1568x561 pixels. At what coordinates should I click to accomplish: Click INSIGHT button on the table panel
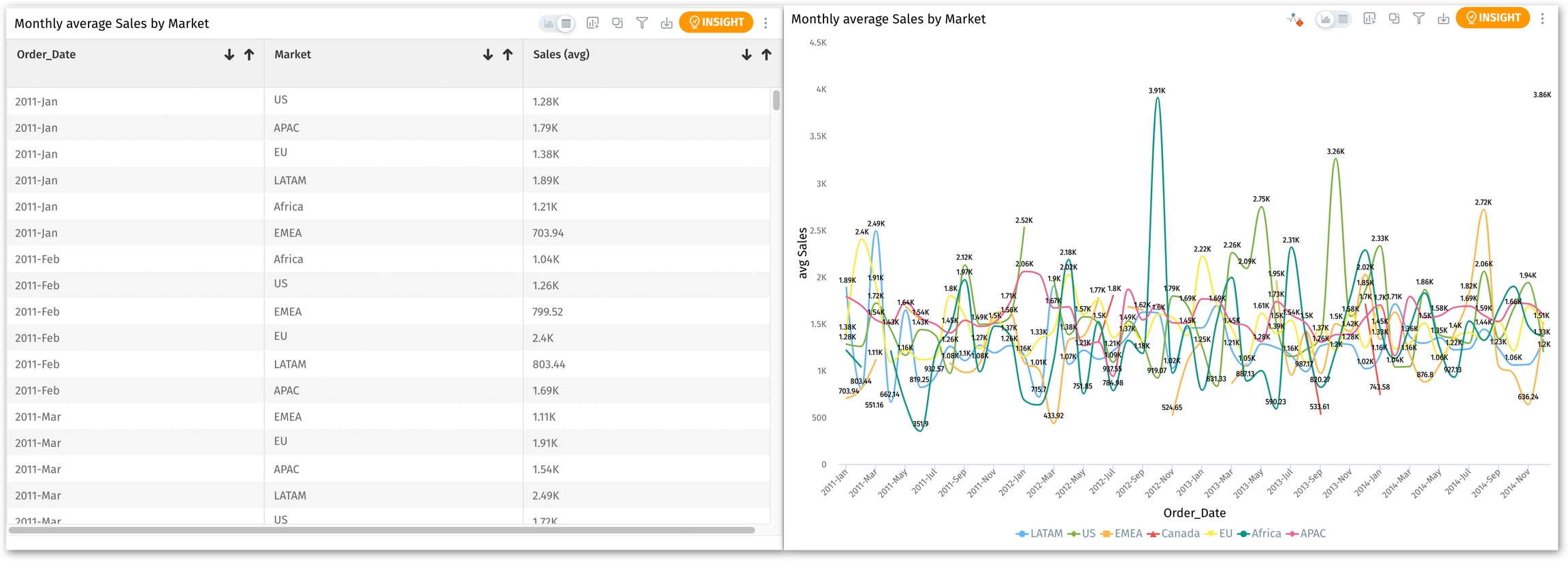(x=716, y=22)
